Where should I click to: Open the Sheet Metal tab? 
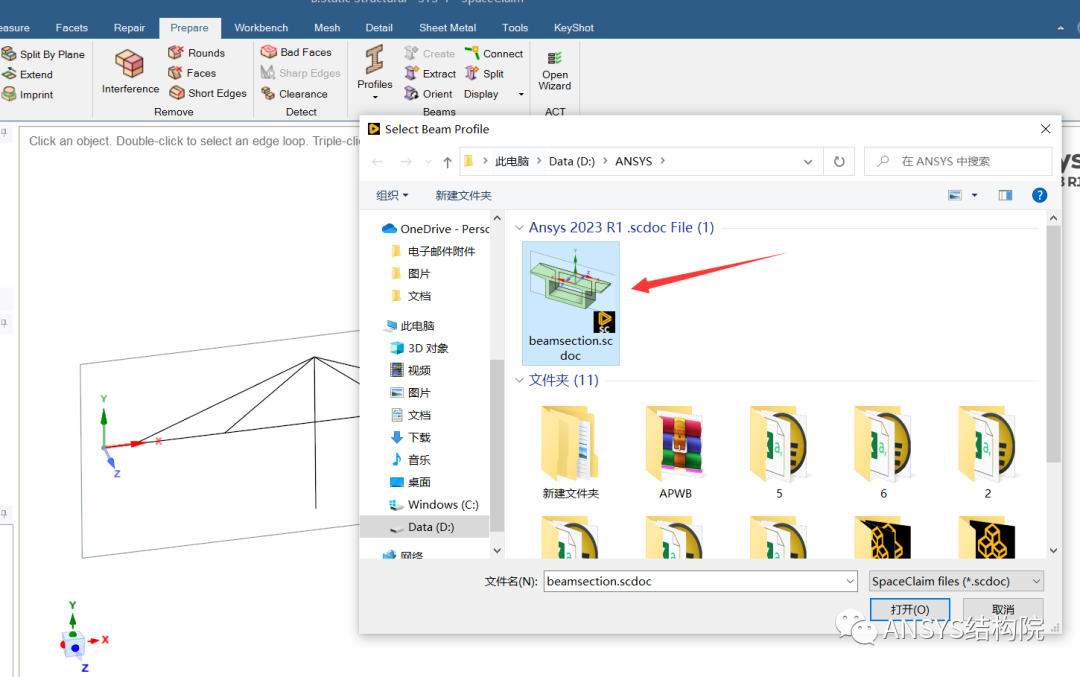click(448, 28)
